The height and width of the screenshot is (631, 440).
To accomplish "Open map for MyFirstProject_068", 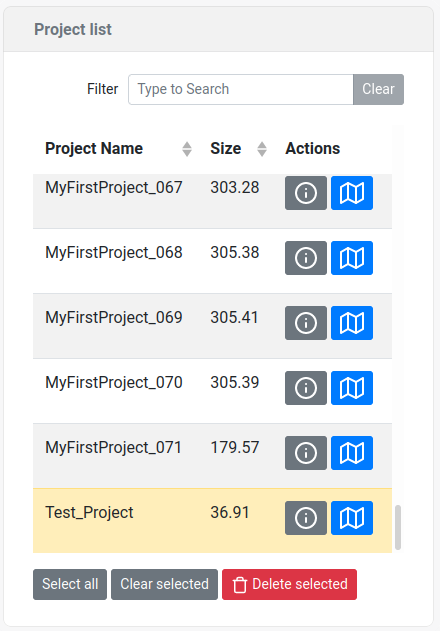I will (352, 258).
